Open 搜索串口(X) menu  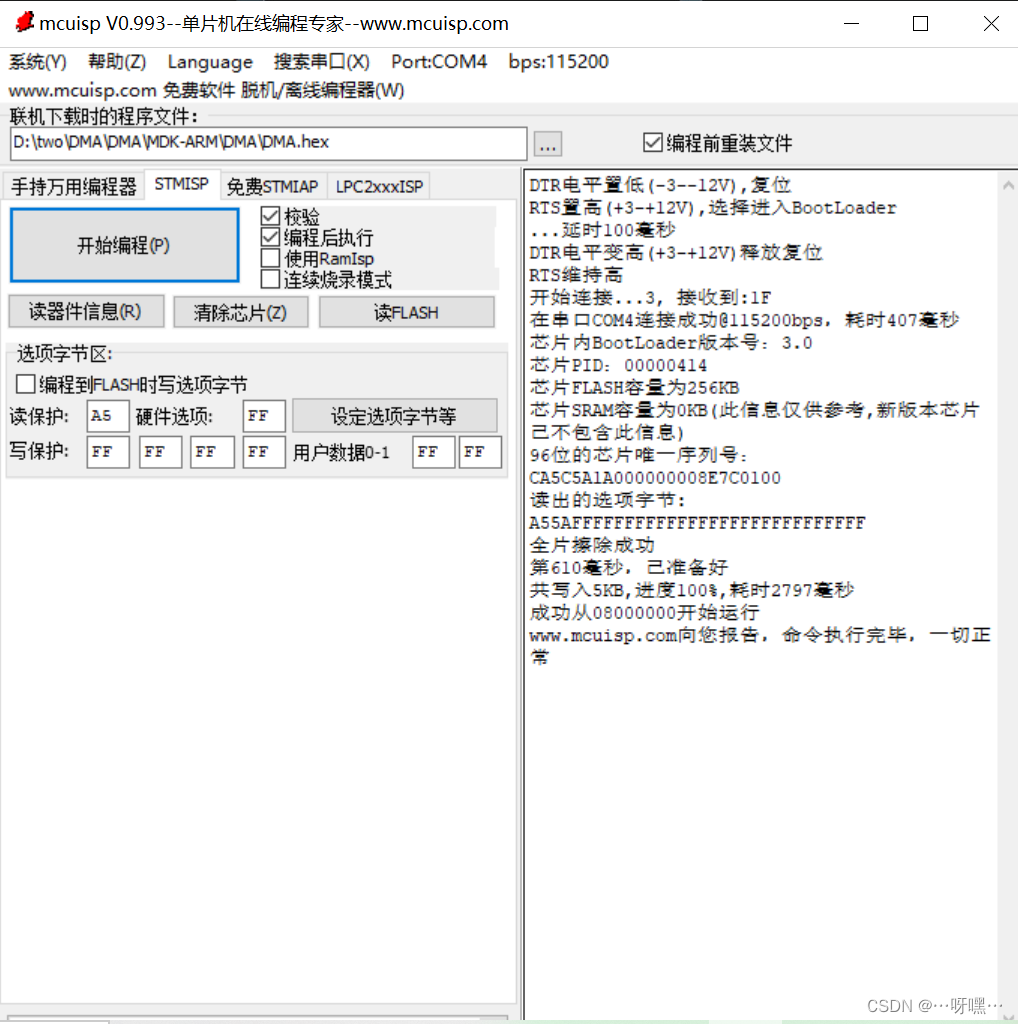coord(321,62)
